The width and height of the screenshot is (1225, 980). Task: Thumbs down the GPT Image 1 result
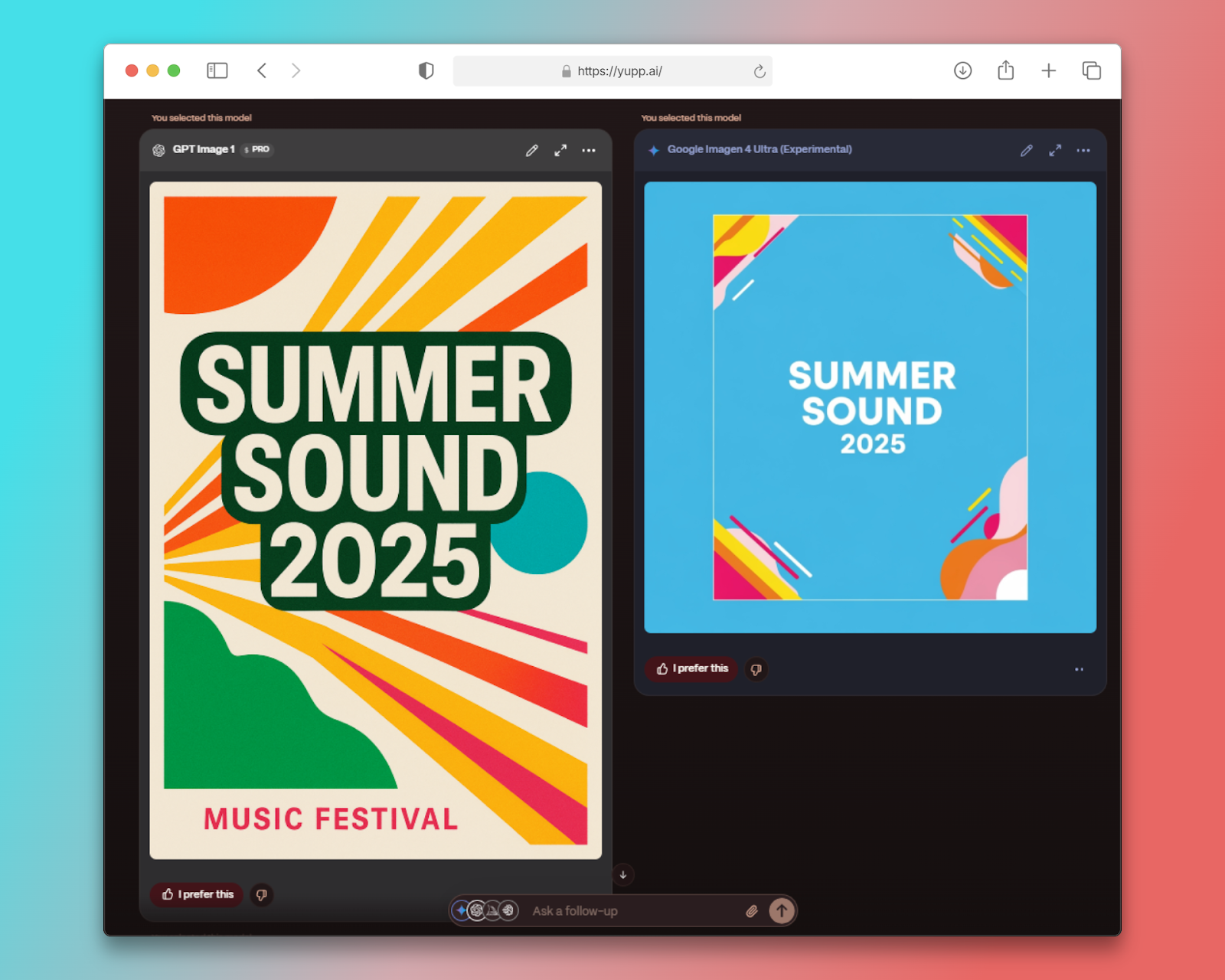[262, 894]
